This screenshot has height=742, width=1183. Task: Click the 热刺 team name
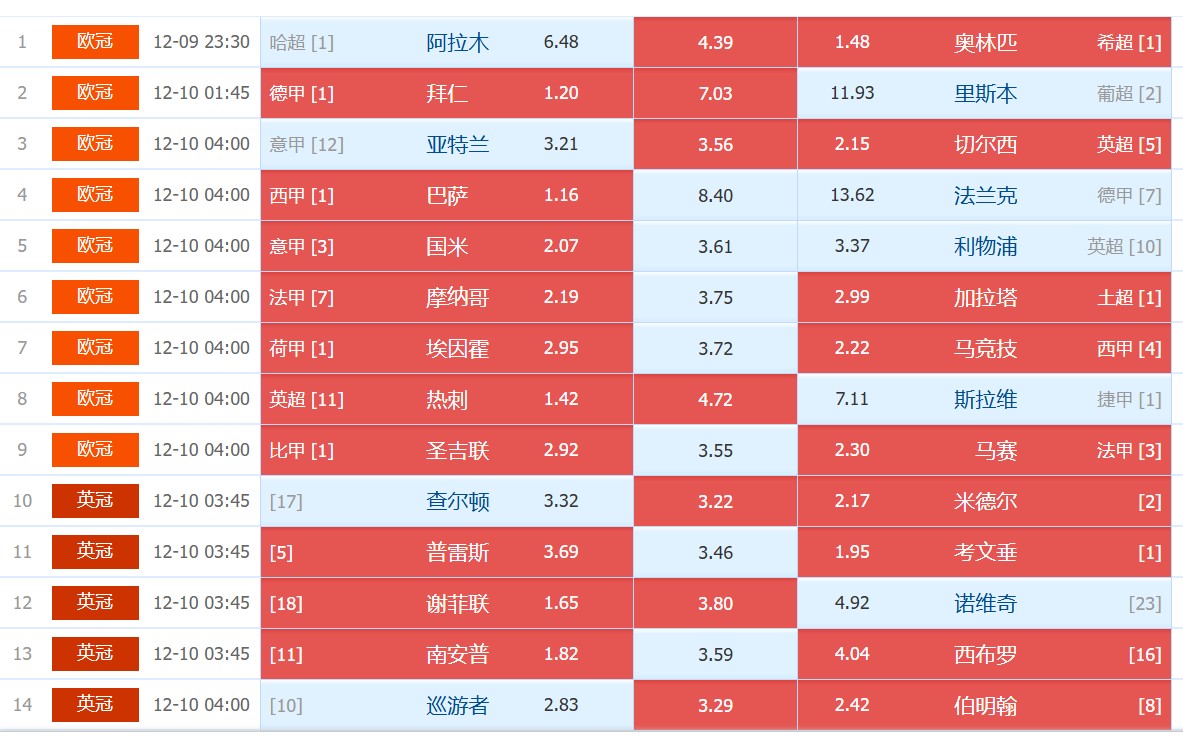point(447,399)
